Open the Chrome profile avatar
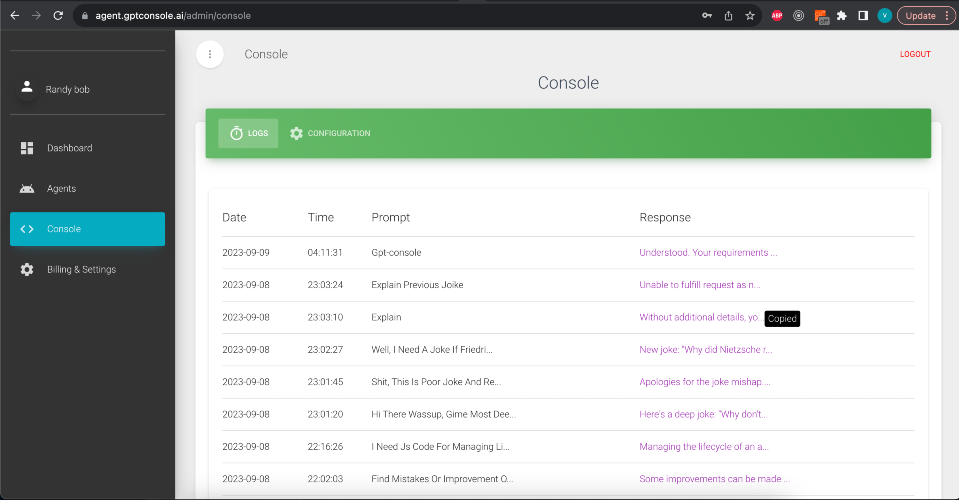Screen dimensions: 959x500 (x=884, y=16)
